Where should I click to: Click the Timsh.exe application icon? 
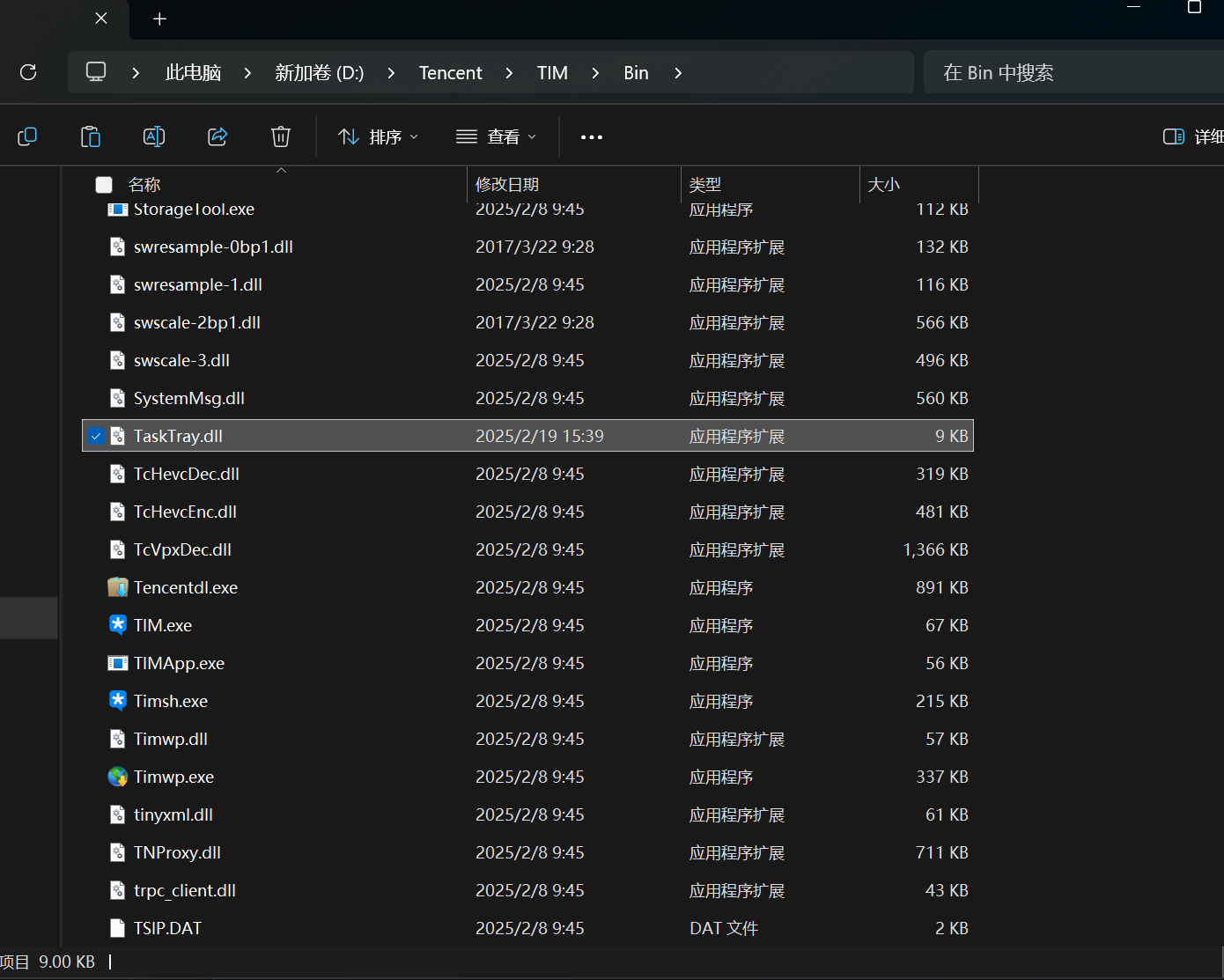(x=117, y=701)
